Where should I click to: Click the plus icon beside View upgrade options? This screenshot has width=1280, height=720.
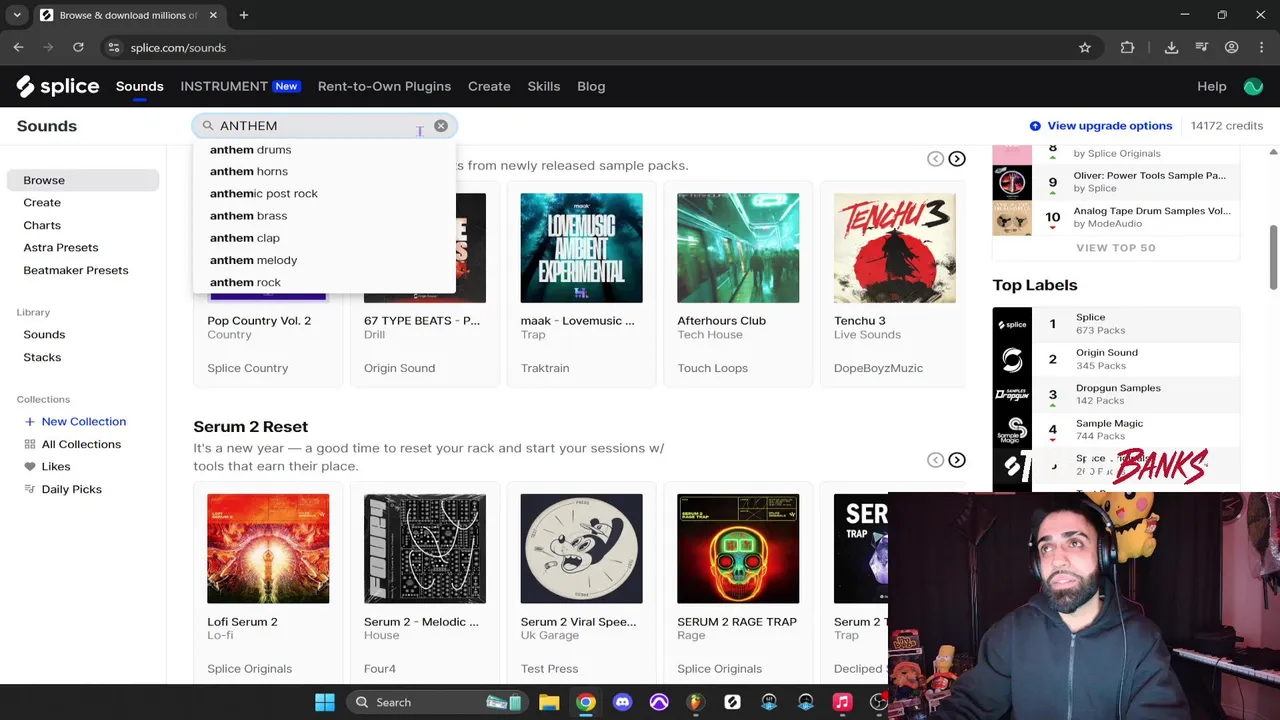point(1035,126)
